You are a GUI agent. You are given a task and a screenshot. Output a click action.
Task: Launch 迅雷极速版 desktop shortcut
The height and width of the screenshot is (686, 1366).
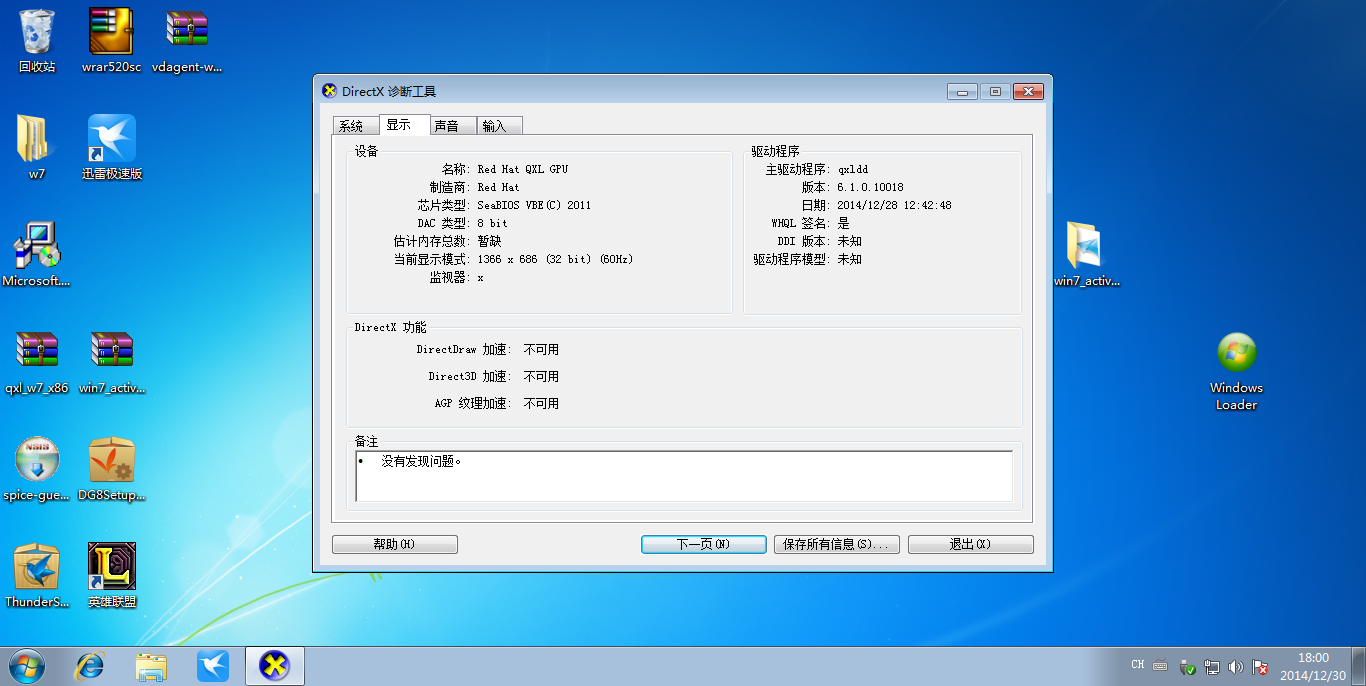112,146
